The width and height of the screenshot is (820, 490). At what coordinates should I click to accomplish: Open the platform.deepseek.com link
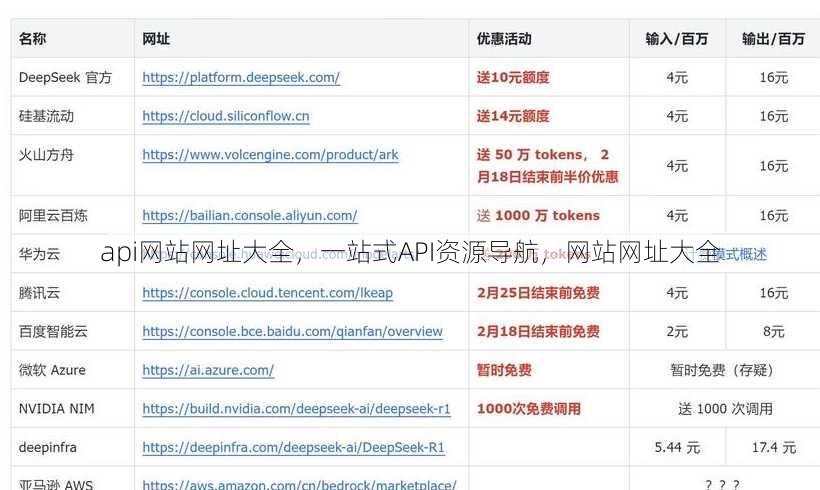point(241,77)
